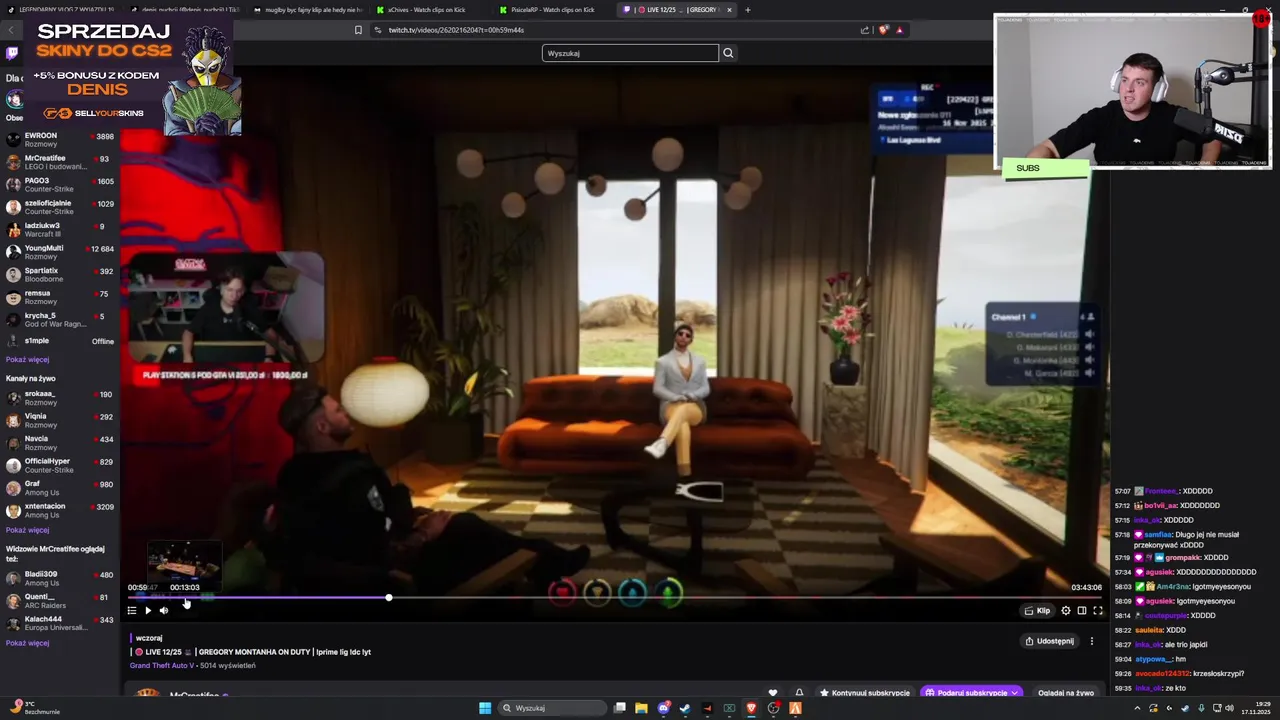Screen dimensions: 1280x720
Task: Click the browser share icon in address bar
Action: 865,30
